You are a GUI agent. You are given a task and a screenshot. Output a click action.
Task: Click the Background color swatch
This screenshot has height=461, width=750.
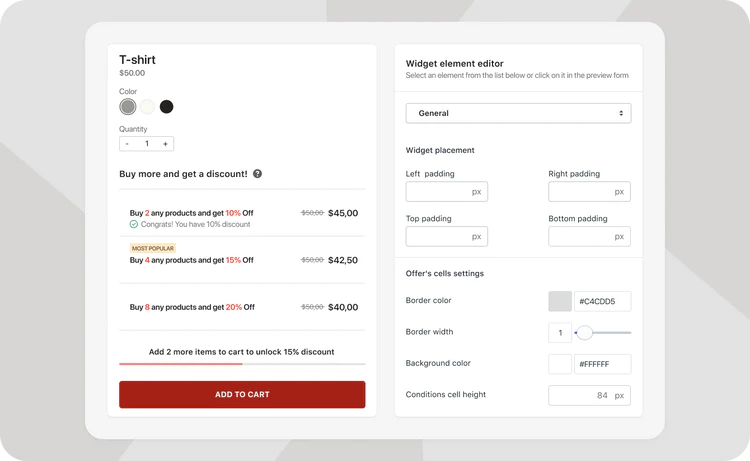coord(560,364)
